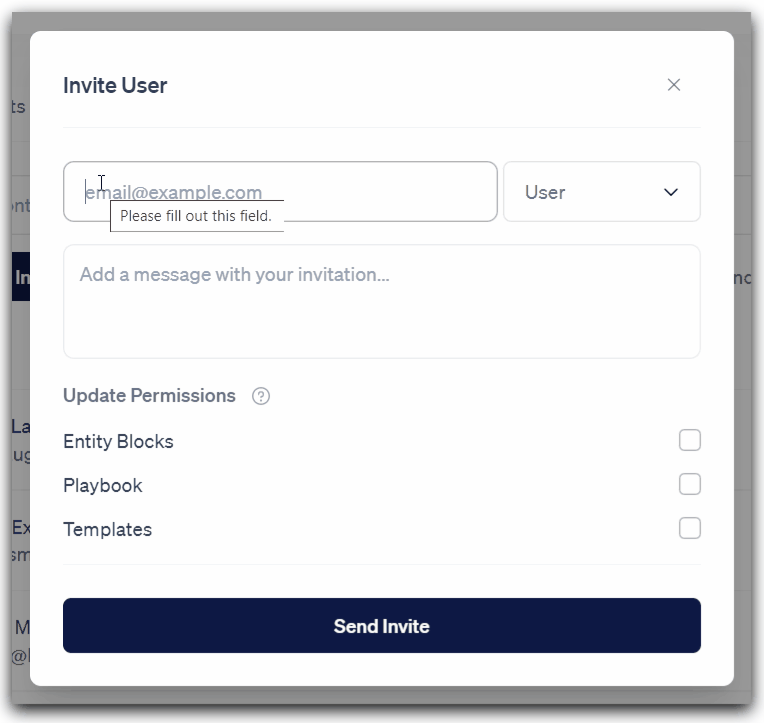The image size is (764, 723).
Task: Tick the Playbook permission checkbox
Action: pos(689,484)
